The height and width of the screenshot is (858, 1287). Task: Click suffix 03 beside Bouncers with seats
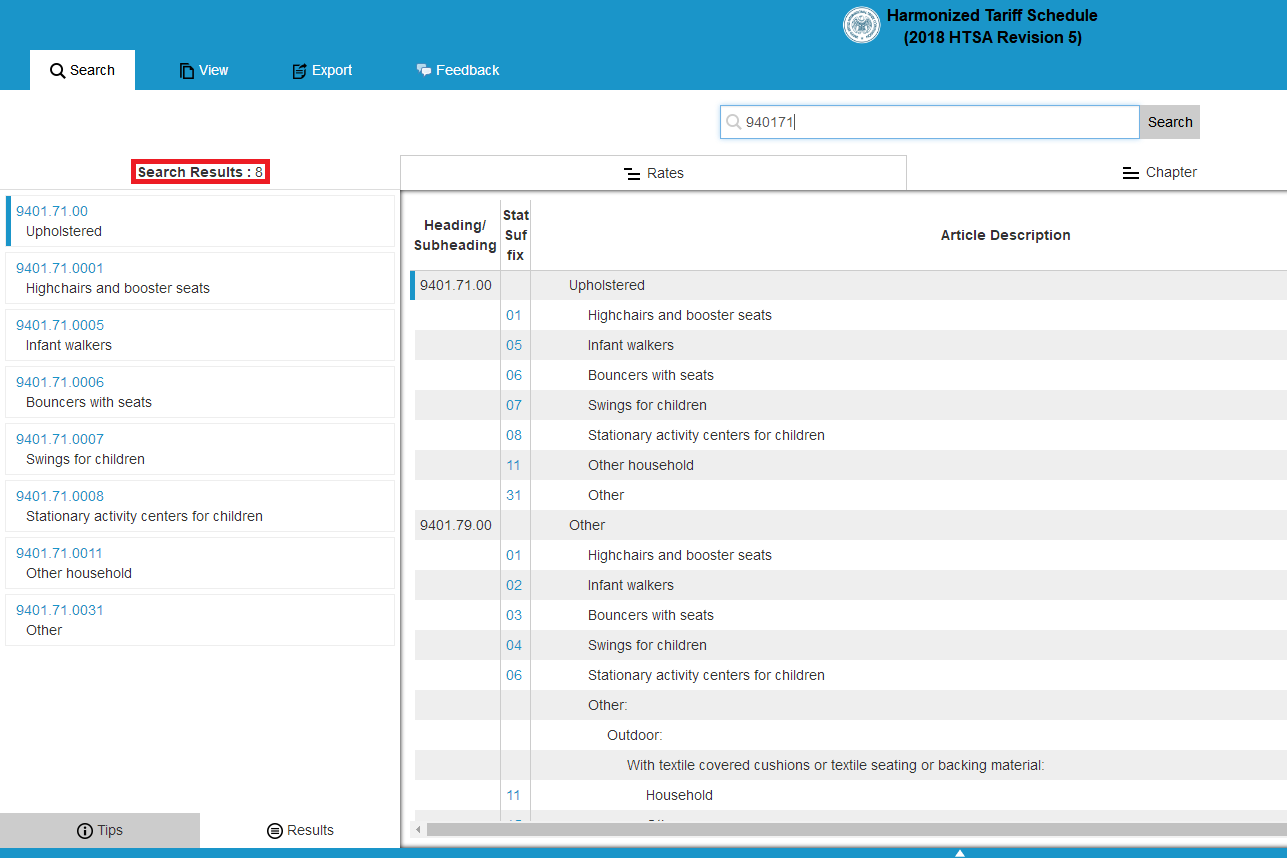[514, 615]
